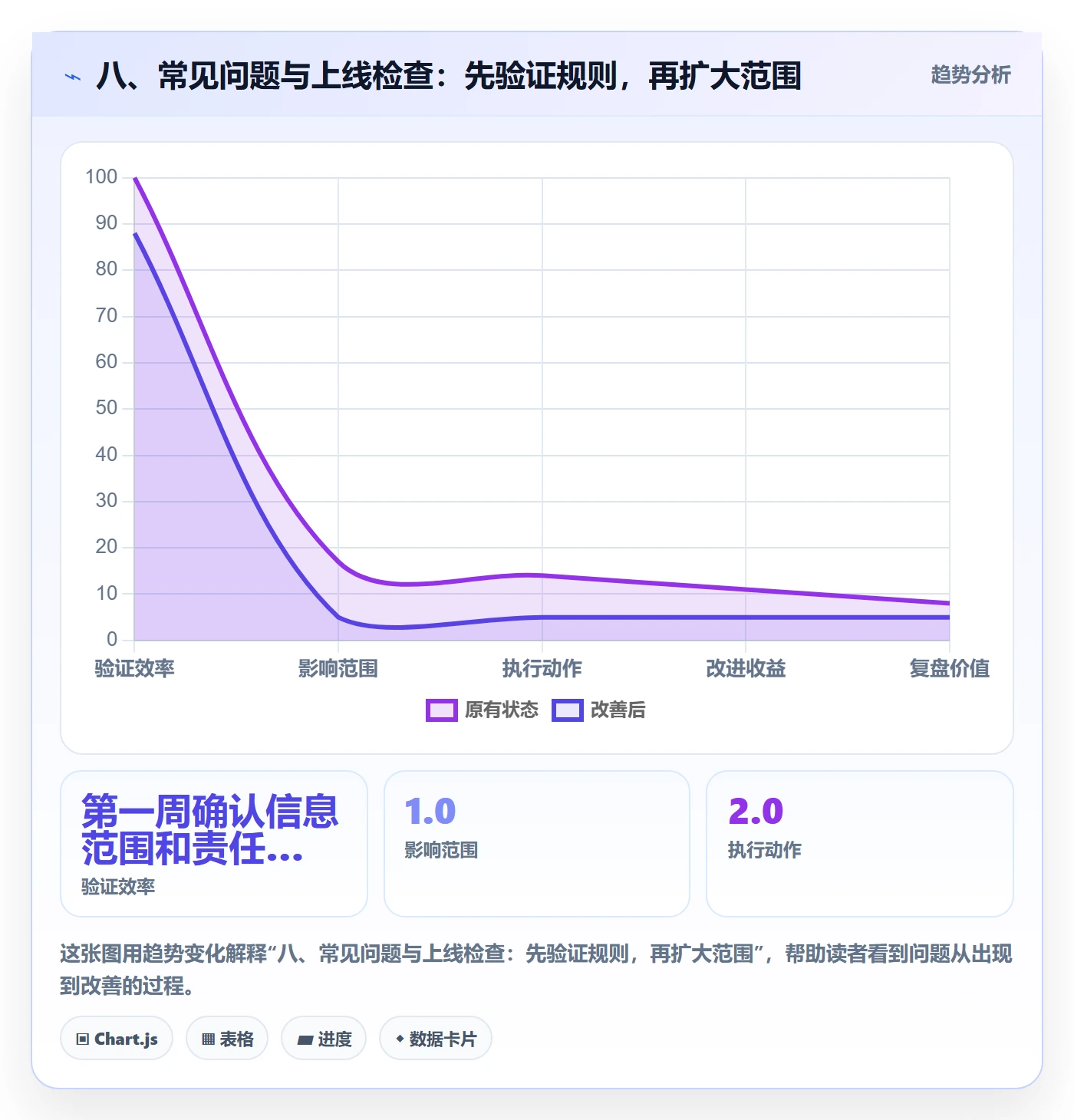Click the square icon in Chart.js chip
1074x1120 pixels.
[x=83, y=1039]
